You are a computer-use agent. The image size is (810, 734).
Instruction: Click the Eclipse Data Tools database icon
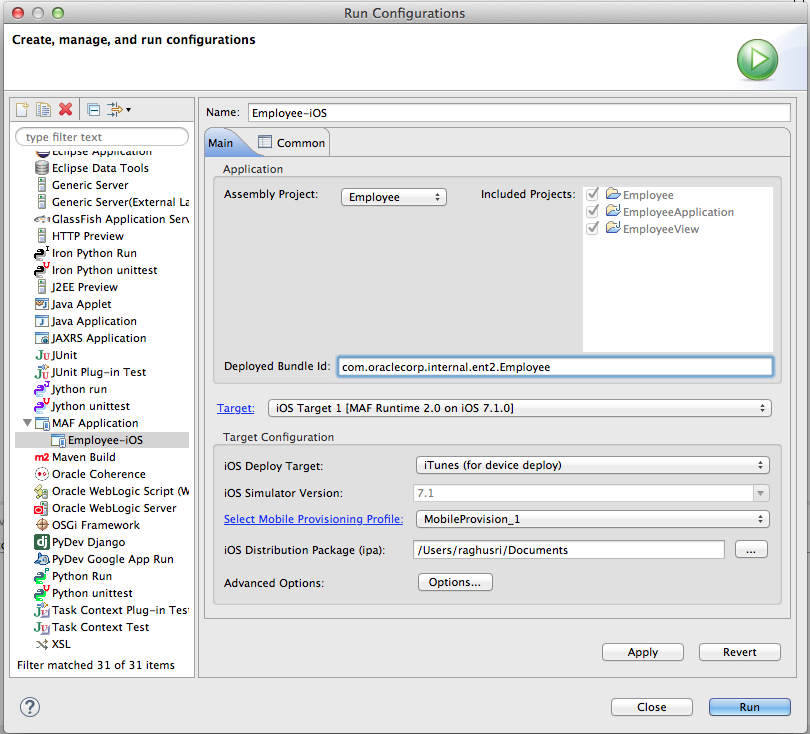click(x=42, y=168)
